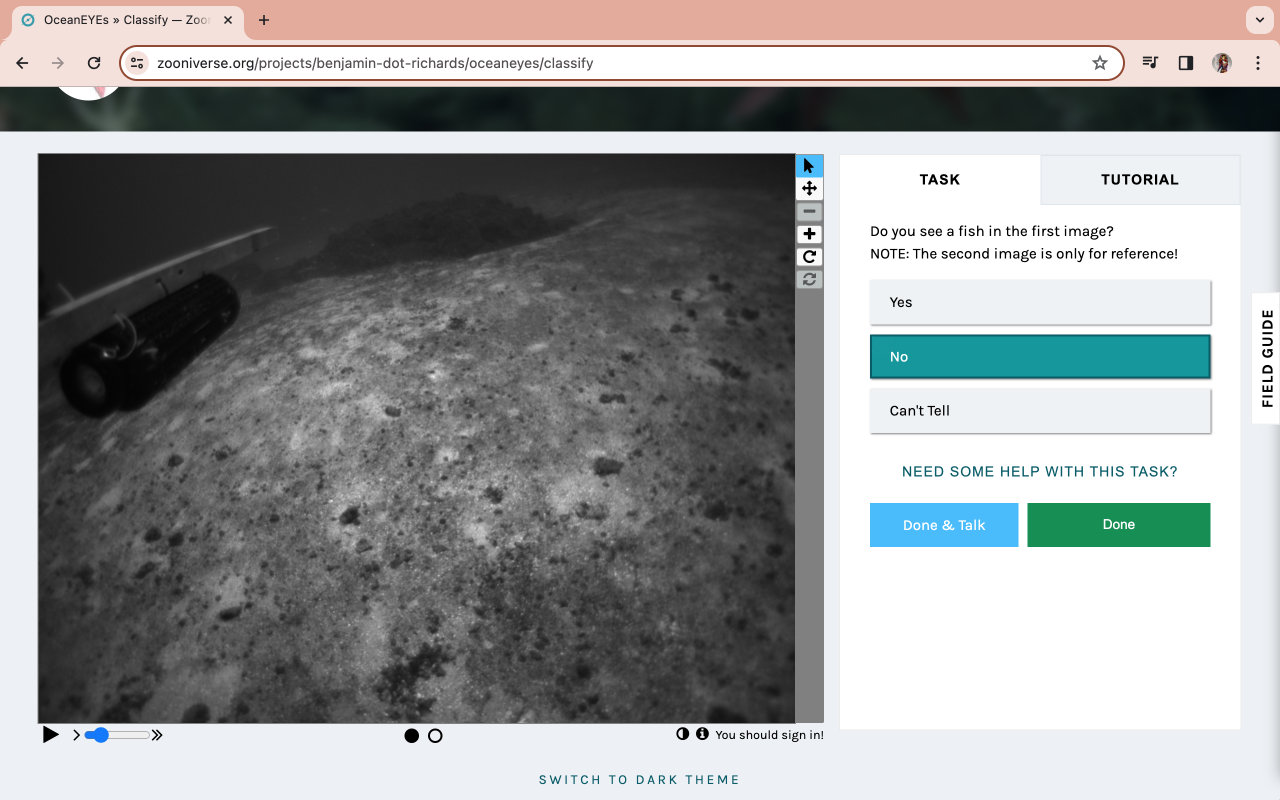The height and width of the screenshot is (800, 1280).
Task: Choose the Yes answer option
Action: tap(1040, 302)
